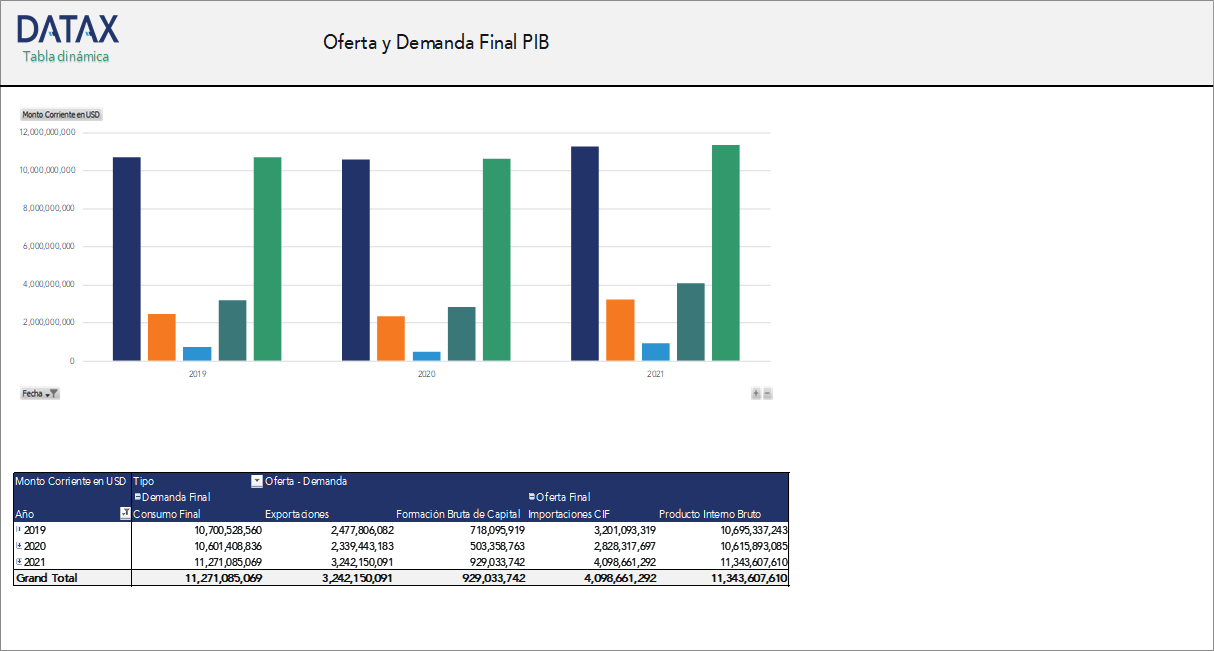
Task: Select the Grand Total row label
Action: (x=46, y=577)
